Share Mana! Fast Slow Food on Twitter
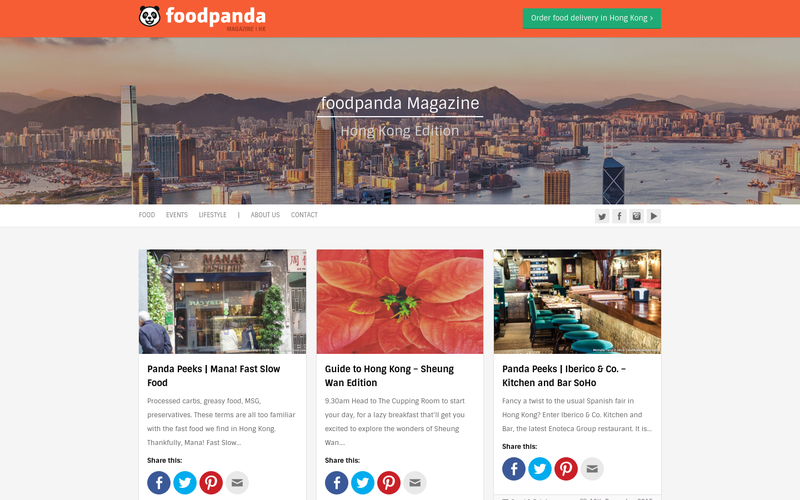The image size is (800, 500). click(x=185, y=483)
